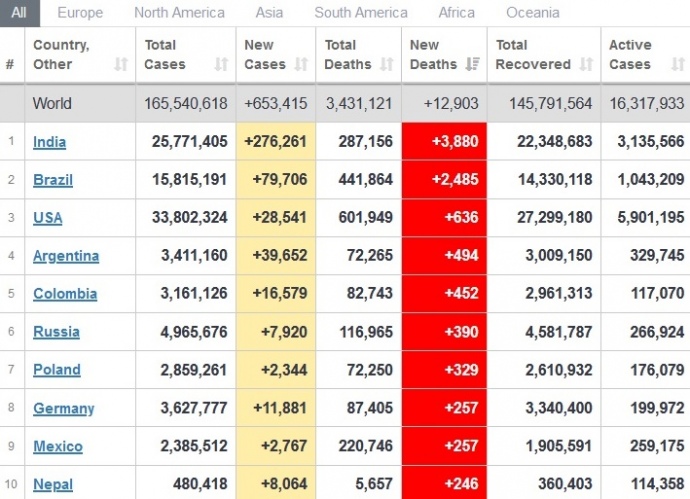This screenshot has height=499, width=690.
Task: Click Total Cases sort arrows icon
Action: click(x=221, y=65)
